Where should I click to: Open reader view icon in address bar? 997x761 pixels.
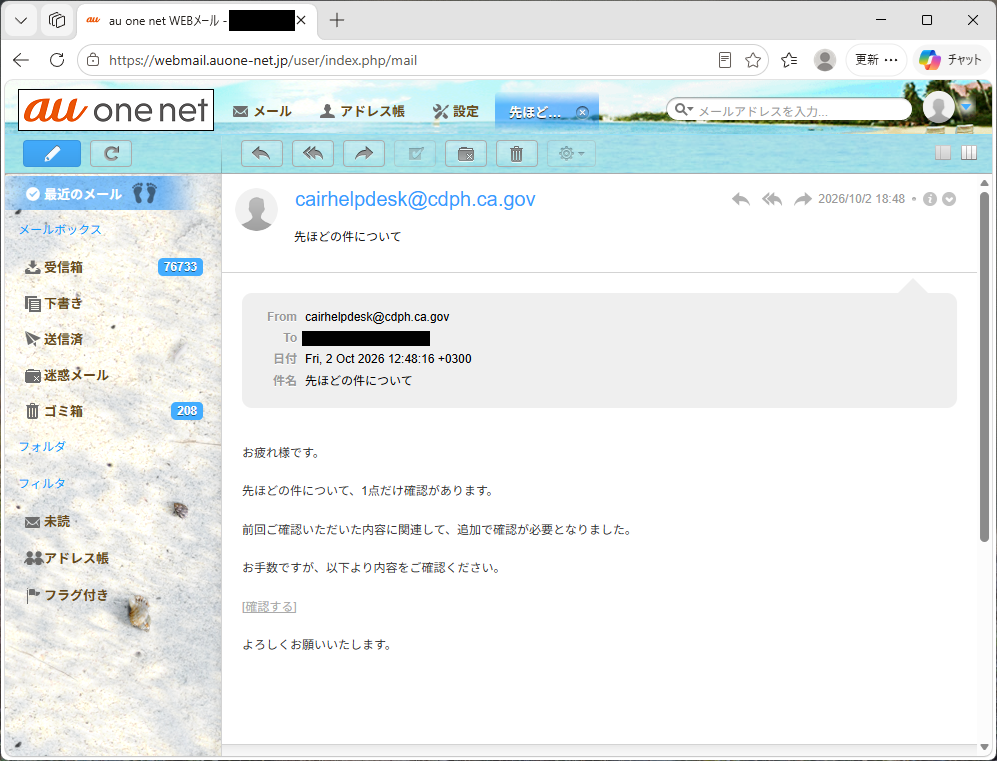click(724, 60)
